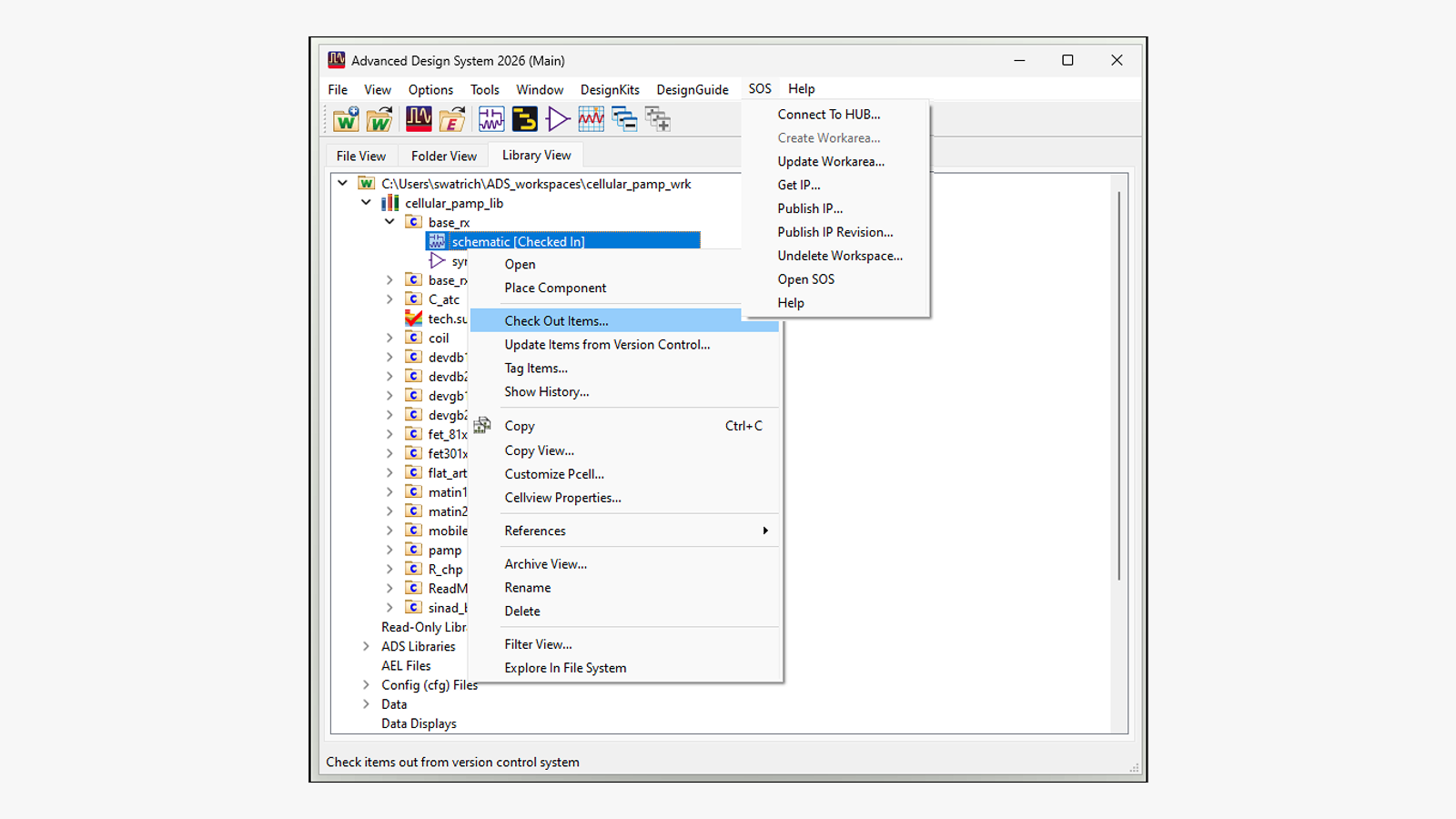This screenshot has width=1456, height=819.
Task: Click the mobile cell icon
Action: point(413,531)
